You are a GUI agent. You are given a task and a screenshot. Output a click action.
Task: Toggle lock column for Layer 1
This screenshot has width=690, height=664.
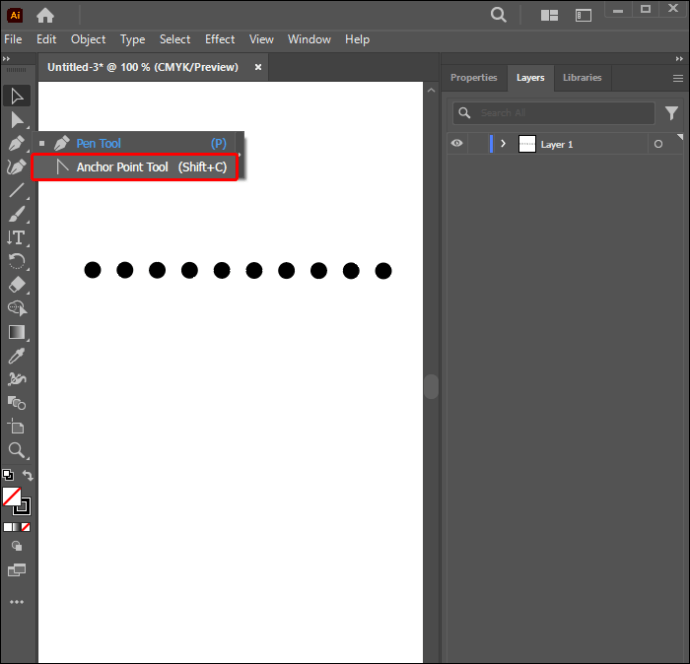477,144
